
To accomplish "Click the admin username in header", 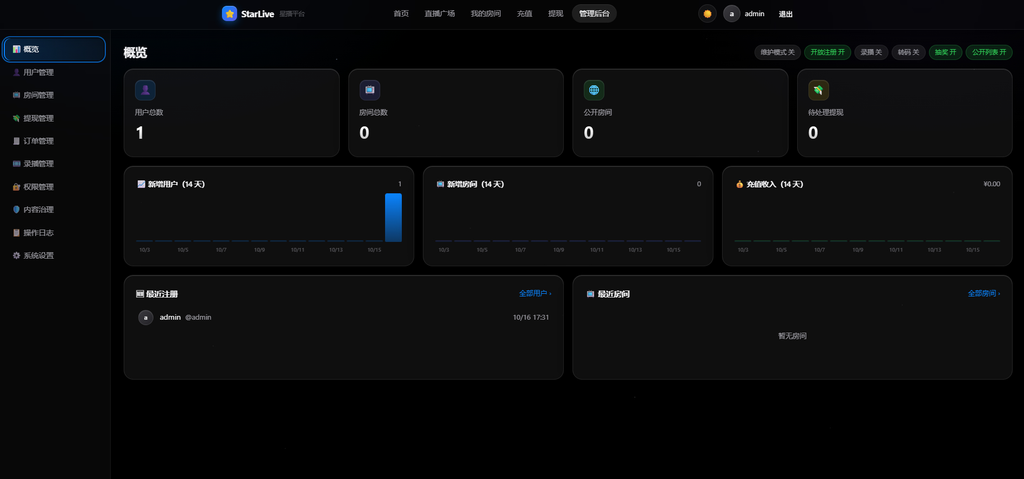I will (x=754, y=14).
